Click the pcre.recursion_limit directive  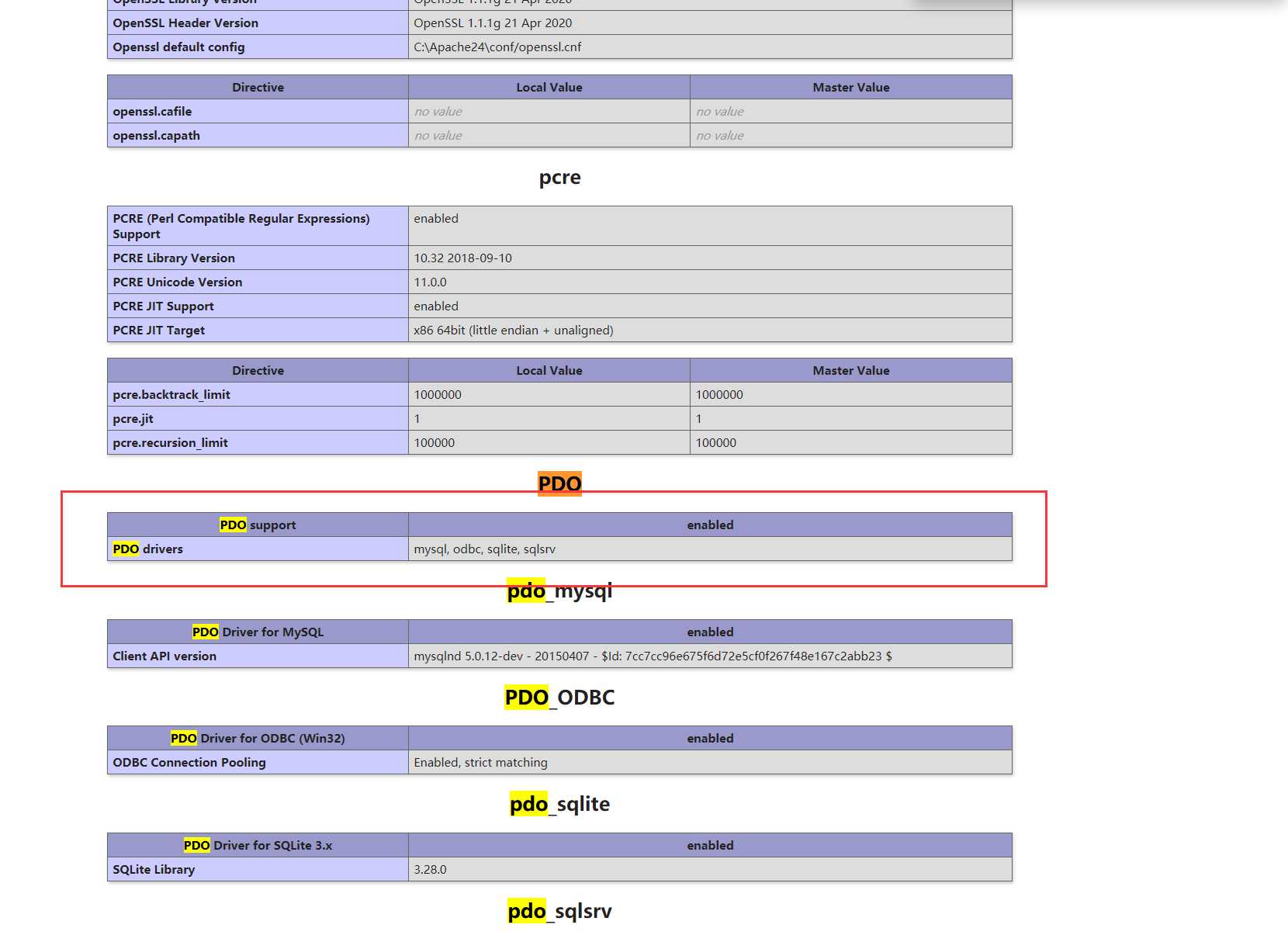click(x=170, y=443)
